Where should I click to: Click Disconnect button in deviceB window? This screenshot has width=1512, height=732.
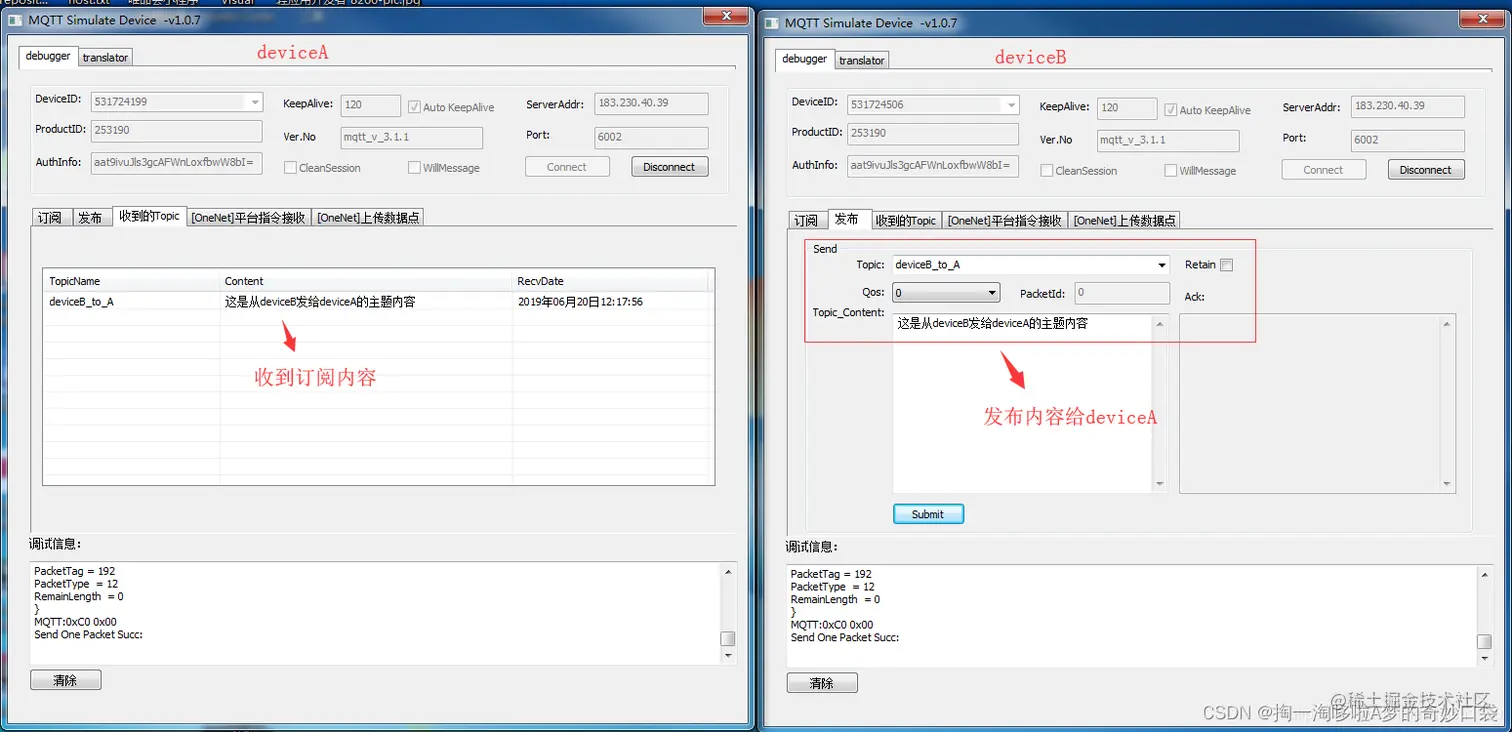[x=1426, y=170]
